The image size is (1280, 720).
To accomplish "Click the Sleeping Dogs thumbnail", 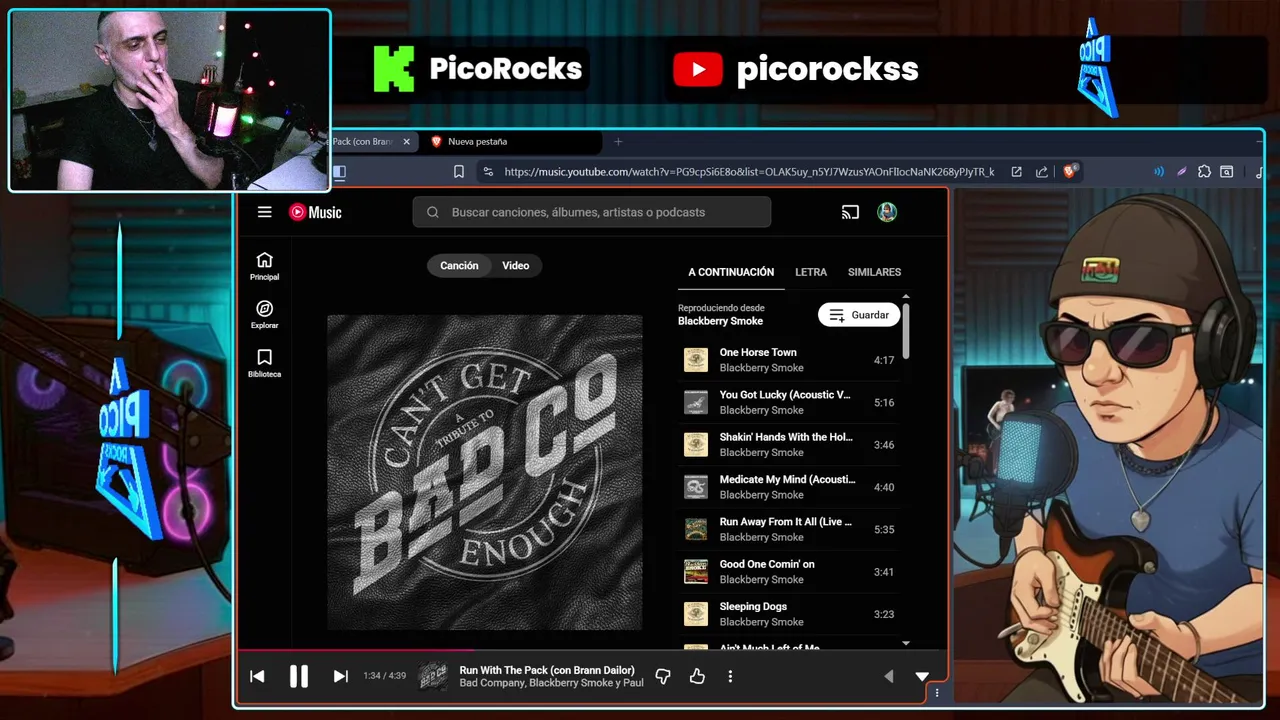I will pos(696,614).
